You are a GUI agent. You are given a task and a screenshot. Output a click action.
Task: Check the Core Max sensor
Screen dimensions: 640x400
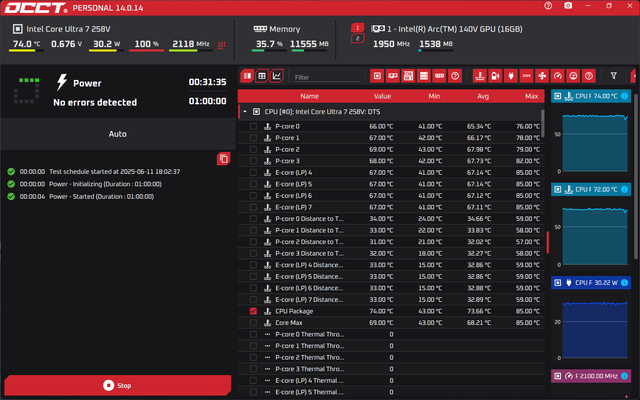click(x=253, y=322)
